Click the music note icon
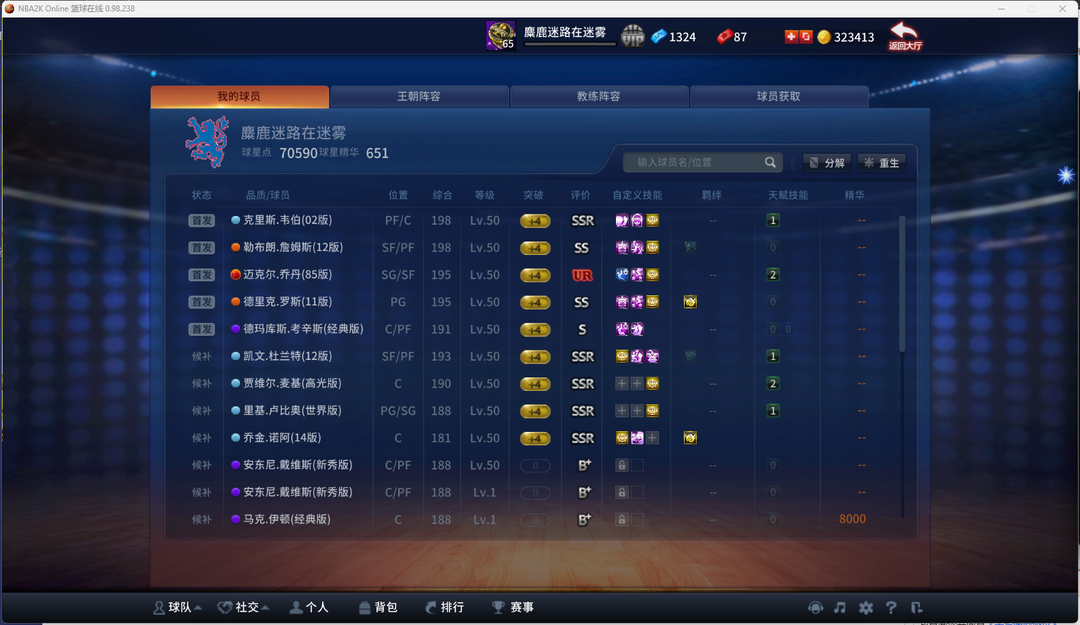1080x625 pixels. click(840, 607)
